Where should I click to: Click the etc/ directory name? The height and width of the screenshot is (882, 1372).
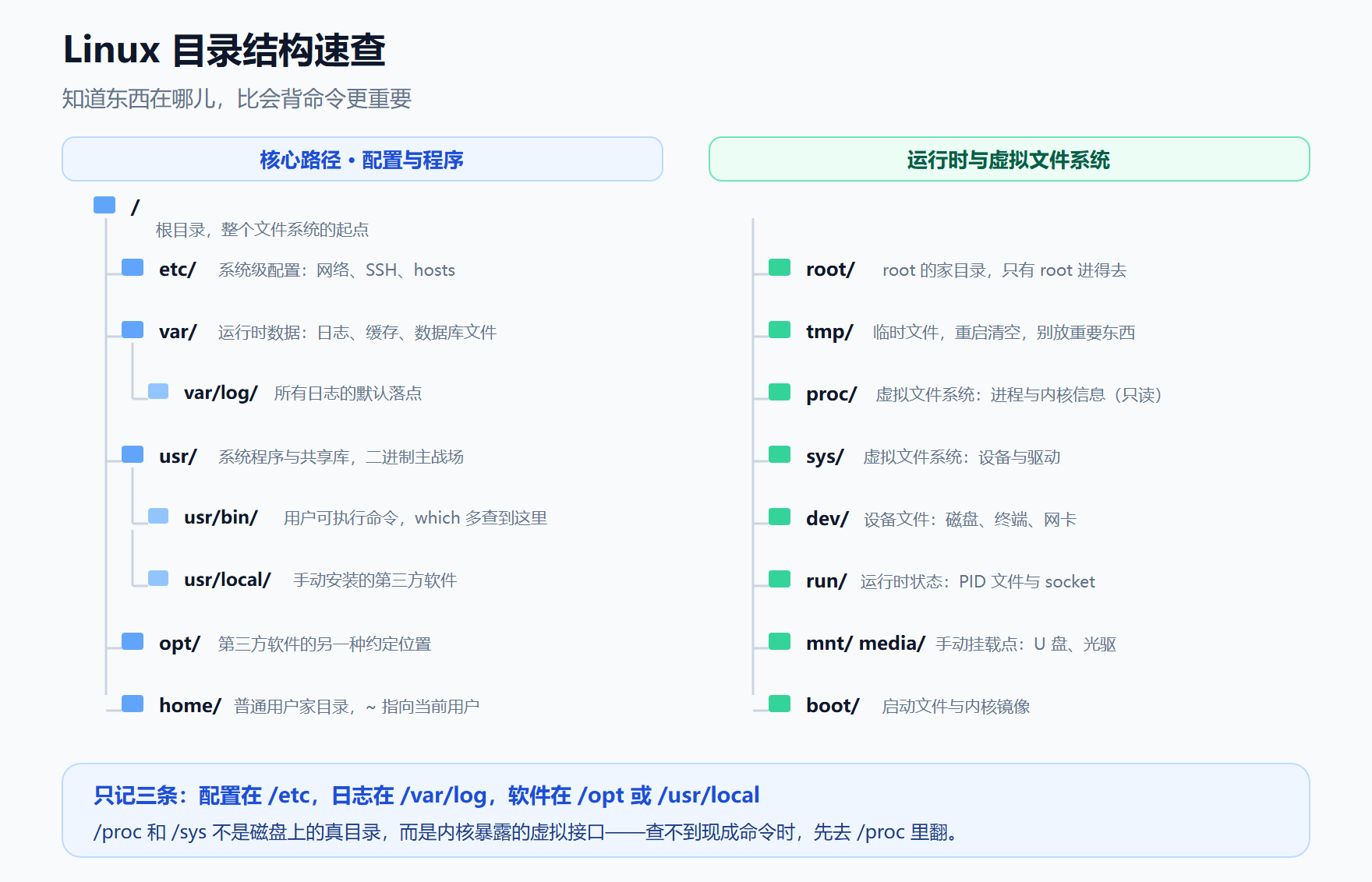pos(178,270)
